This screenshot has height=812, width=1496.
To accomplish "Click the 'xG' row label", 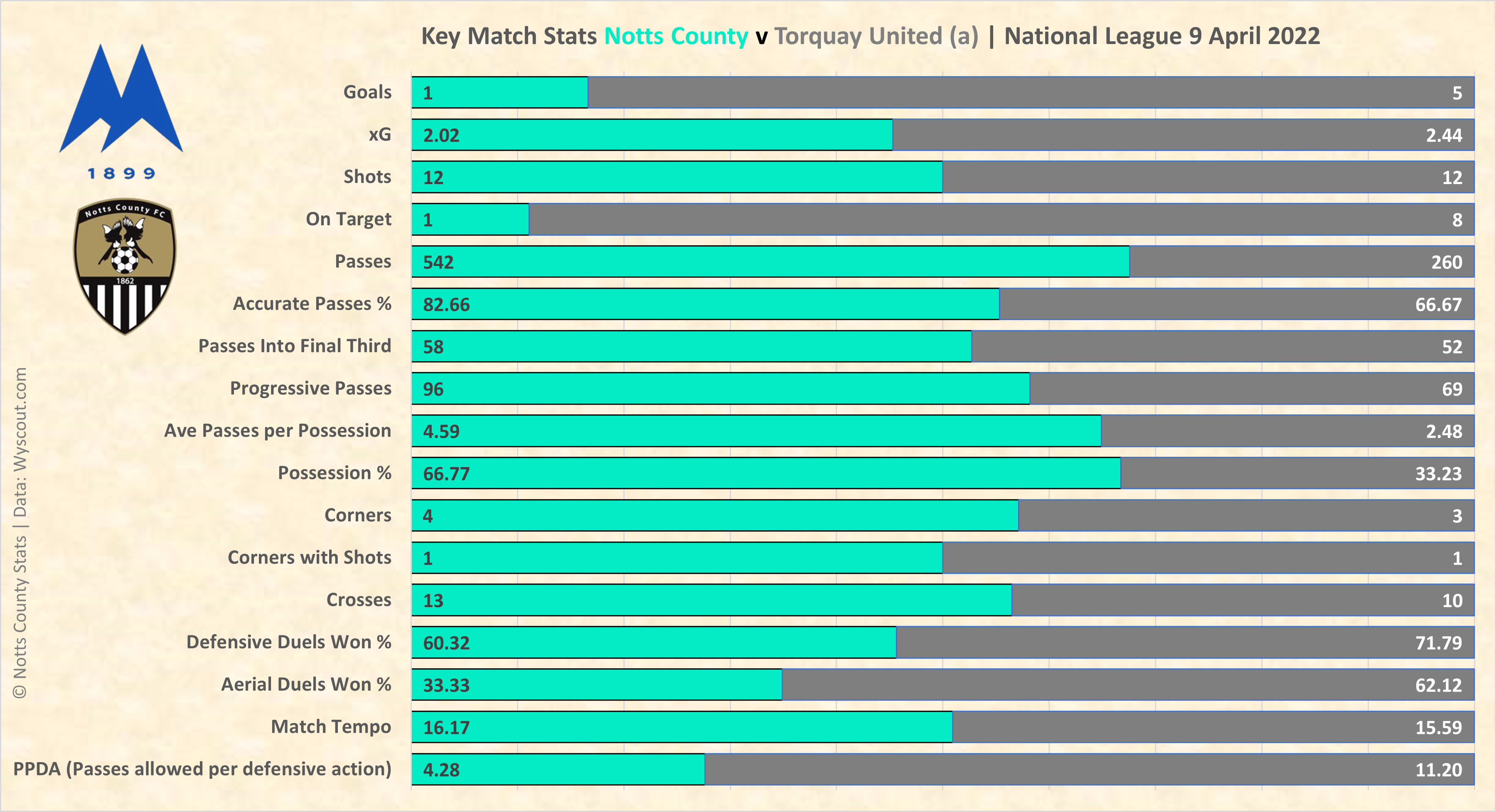I will click(x=380, y=135).
